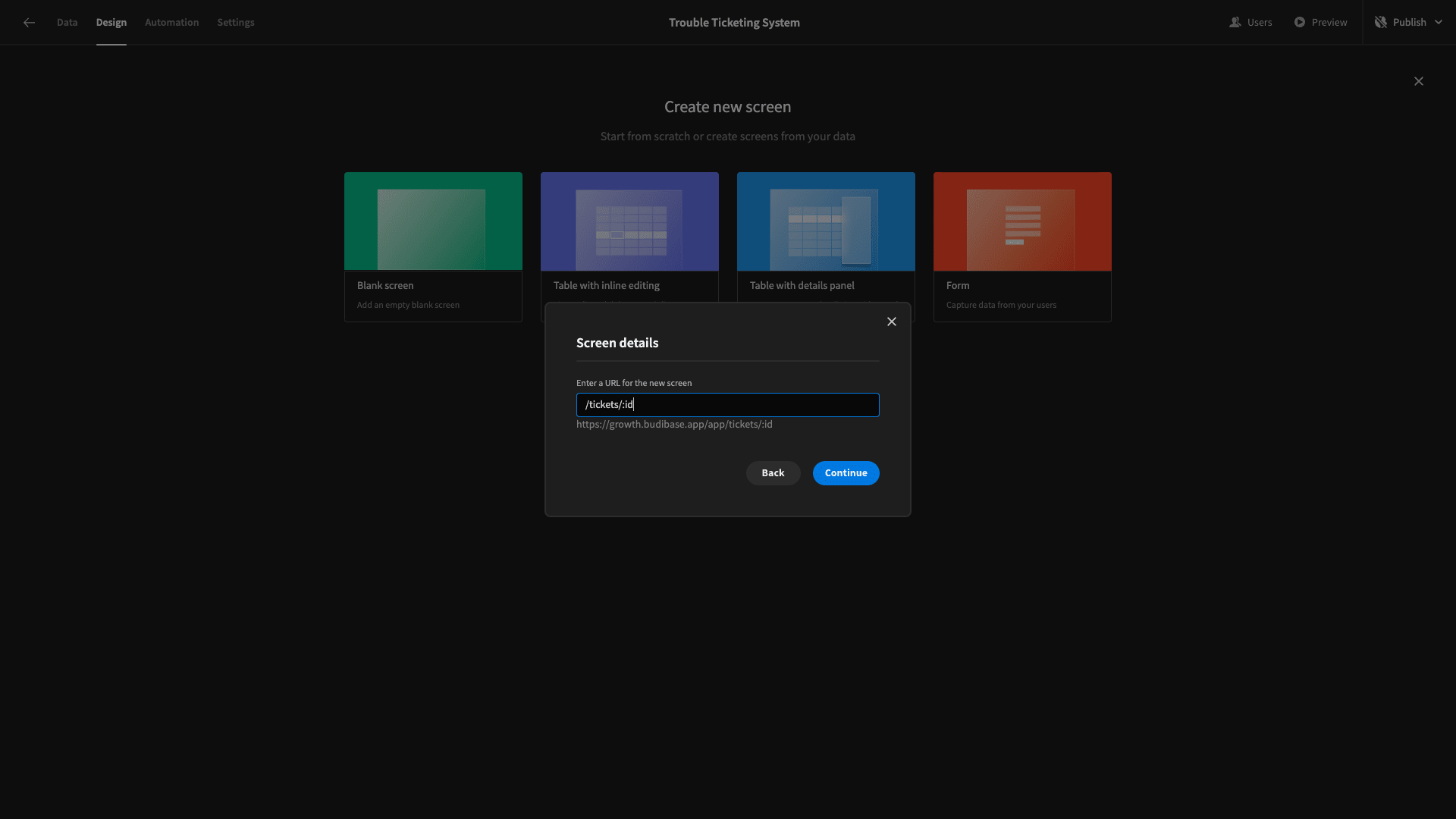Click the 'Screen details' heading
Screen dimensions: 1456x819
pos(617,343)
